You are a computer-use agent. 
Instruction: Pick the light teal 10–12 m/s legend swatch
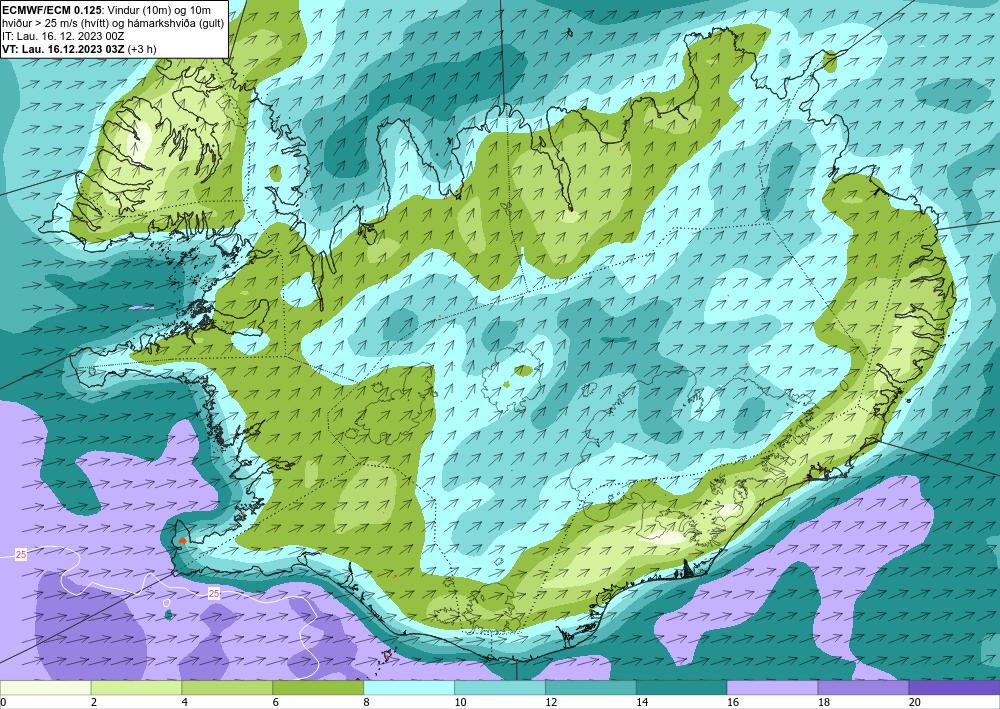500,688
